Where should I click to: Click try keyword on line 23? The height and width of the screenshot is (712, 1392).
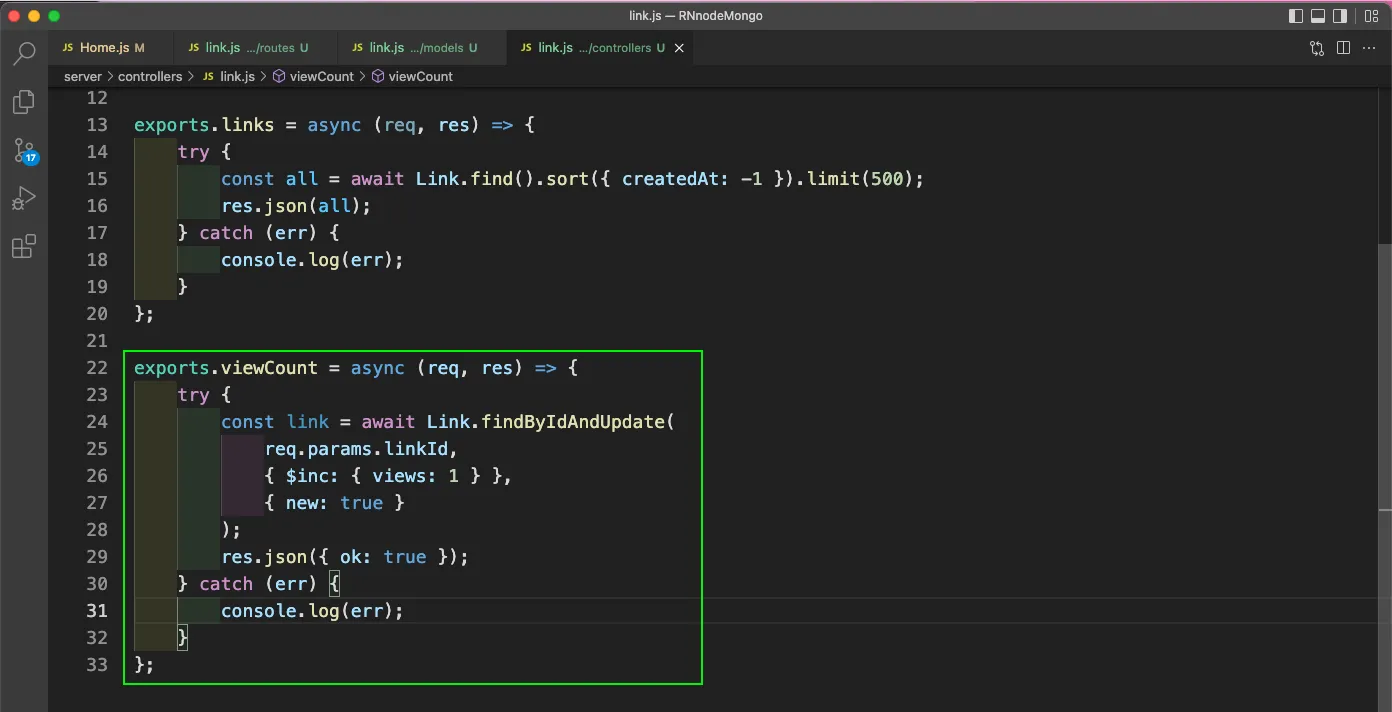[x=193, y=395]
